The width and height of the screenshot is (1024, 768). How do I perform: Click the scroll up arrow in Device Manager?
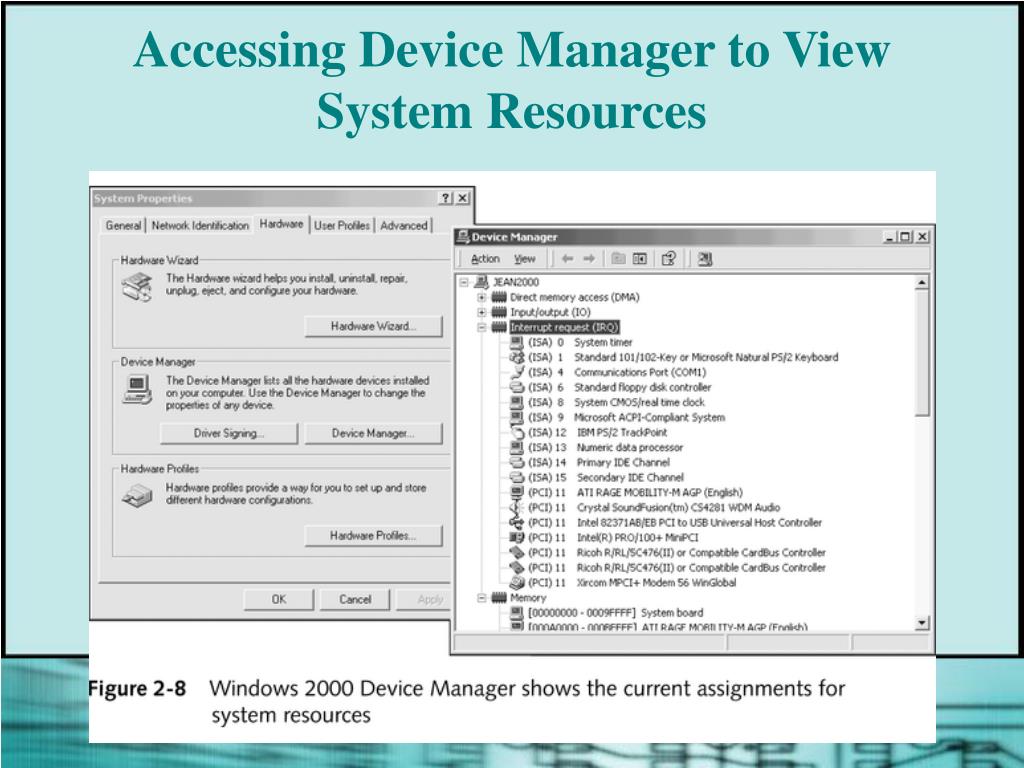(x=921, y=283)
